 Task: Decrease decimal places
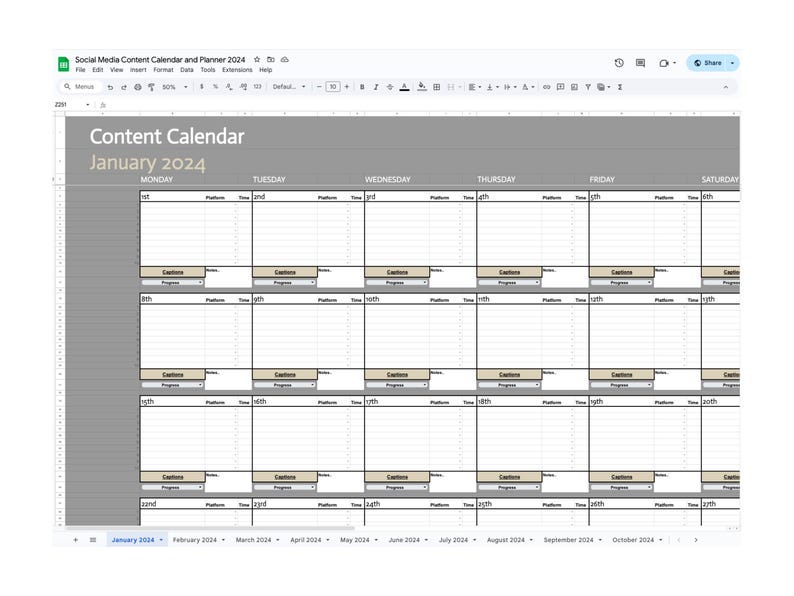click(x=229, y=87)
